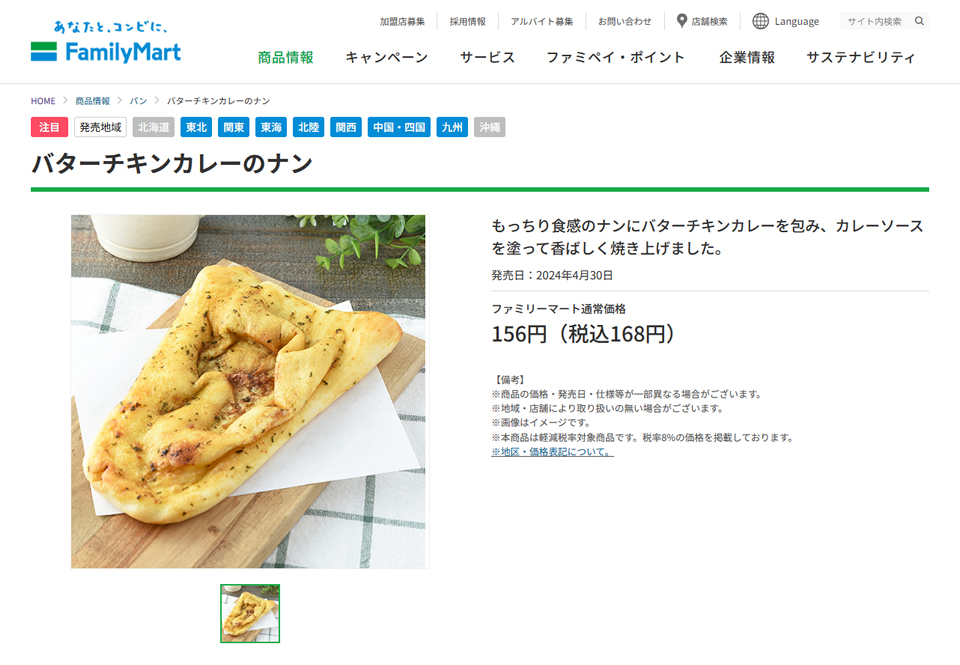Go to HOME breadcrumb
The image size is (960, 665).
[43, 101]
